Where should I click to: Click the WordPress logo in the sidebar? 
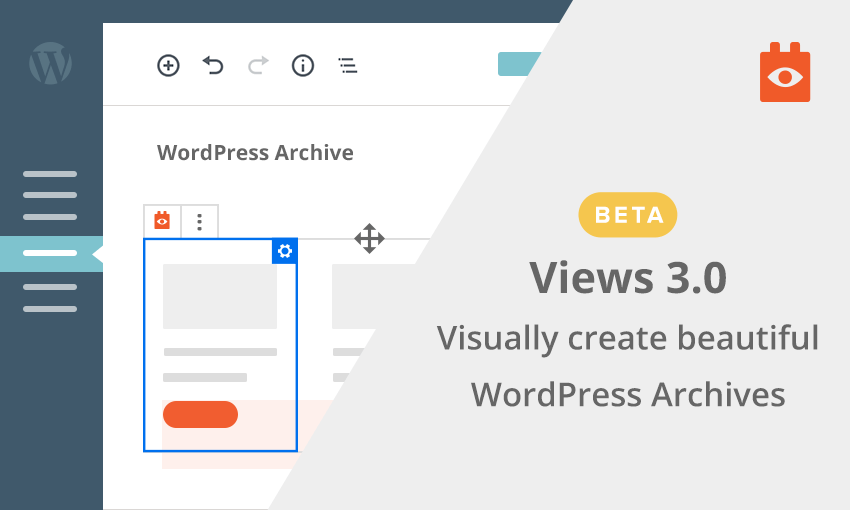pyautogui.click(x=50, y=63)
